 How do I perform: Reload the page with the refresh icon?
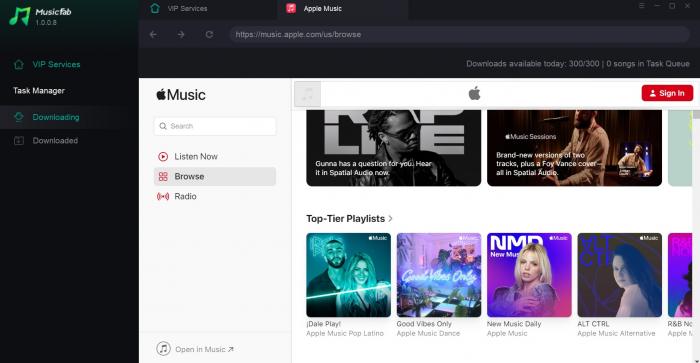coord(209,34)
